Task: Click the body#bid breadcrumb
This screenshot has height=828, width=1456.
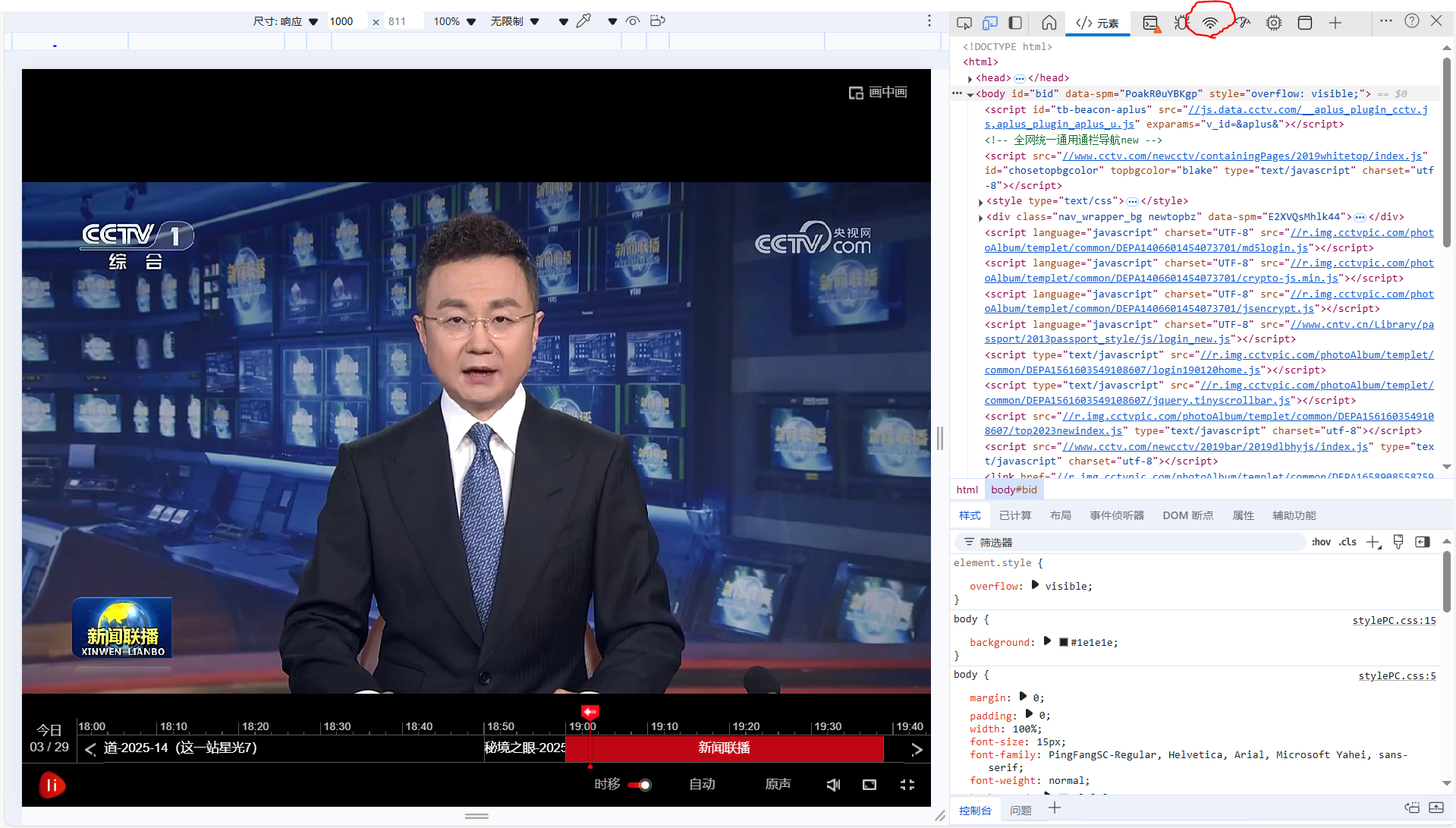Action: pos(1014,490)
